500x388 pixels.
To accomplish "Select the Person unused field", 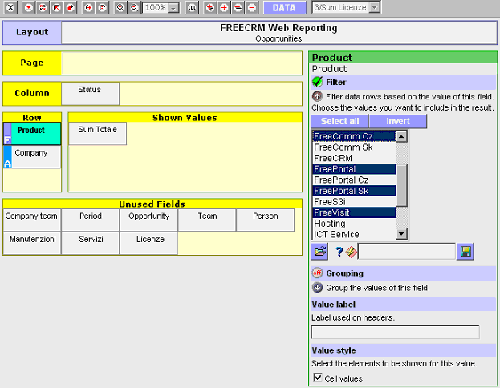I will (x=265, y=220).
